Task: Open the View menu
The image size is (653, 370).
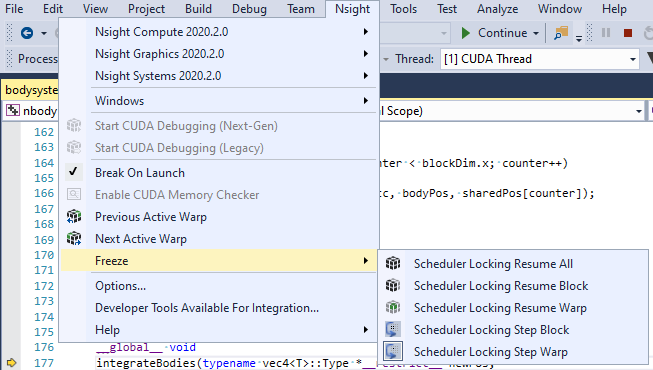Action: coord(95,9)
